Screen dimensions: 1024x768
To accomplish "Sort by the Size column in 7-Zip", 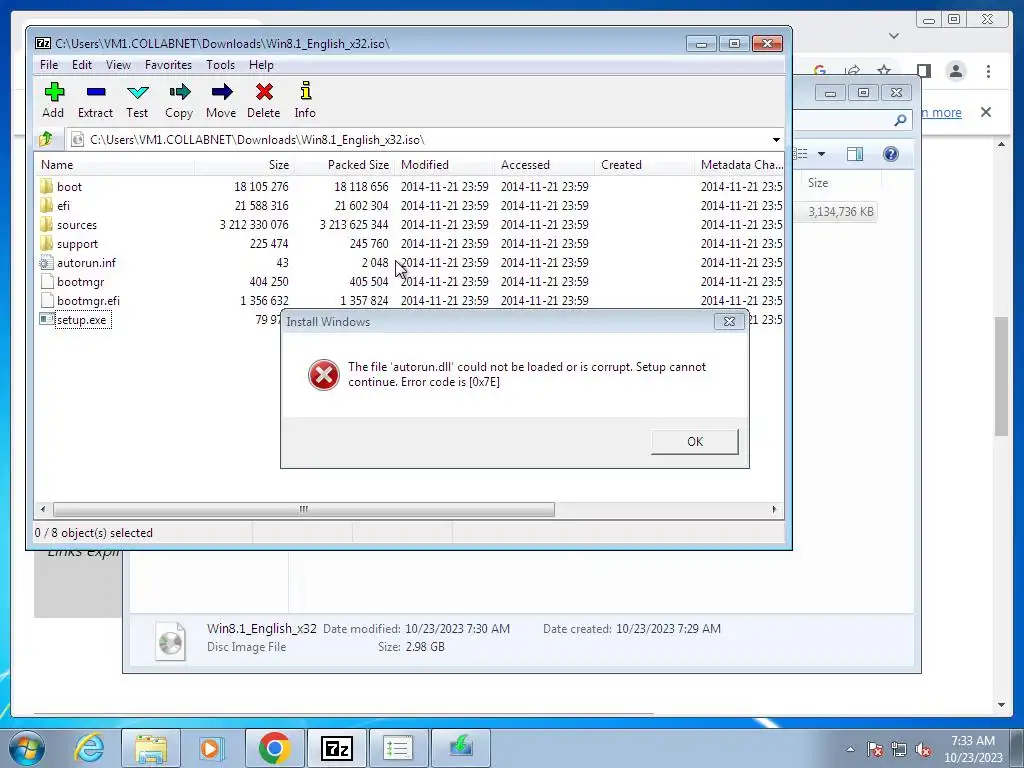I will 244,165.
